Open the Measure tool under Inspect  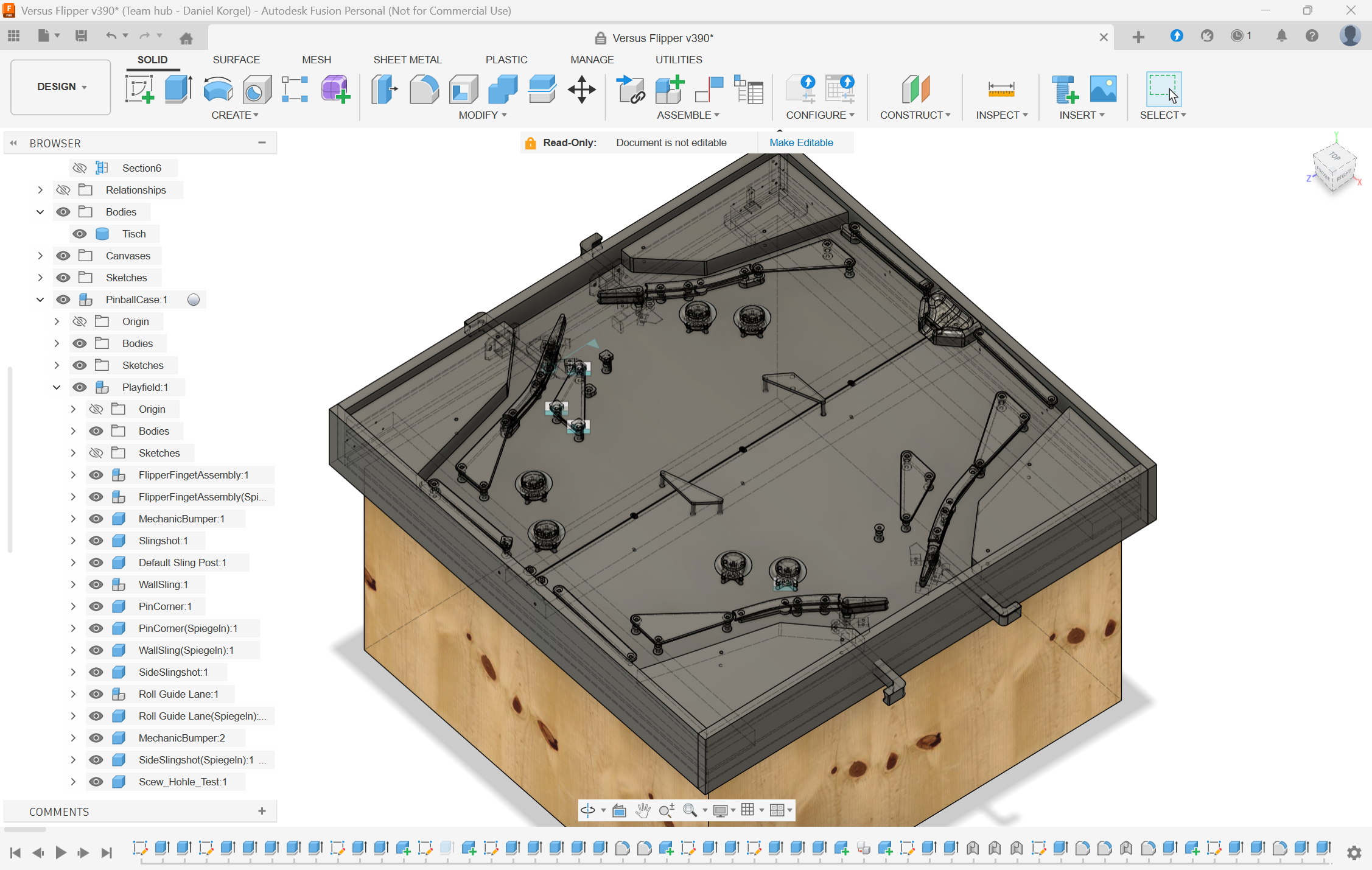tap(1001, 89)
